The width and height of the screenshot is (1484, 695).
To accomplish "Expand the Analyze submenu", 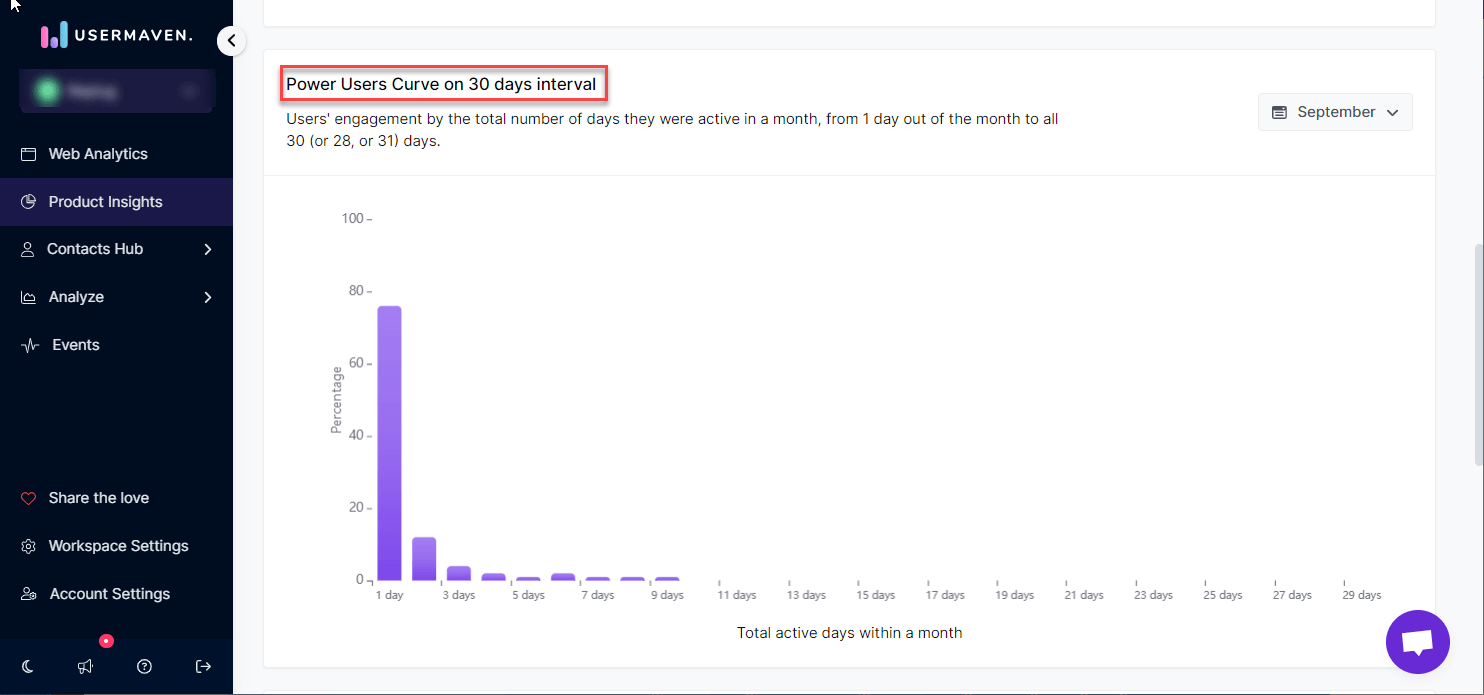I will pos(208,297).
